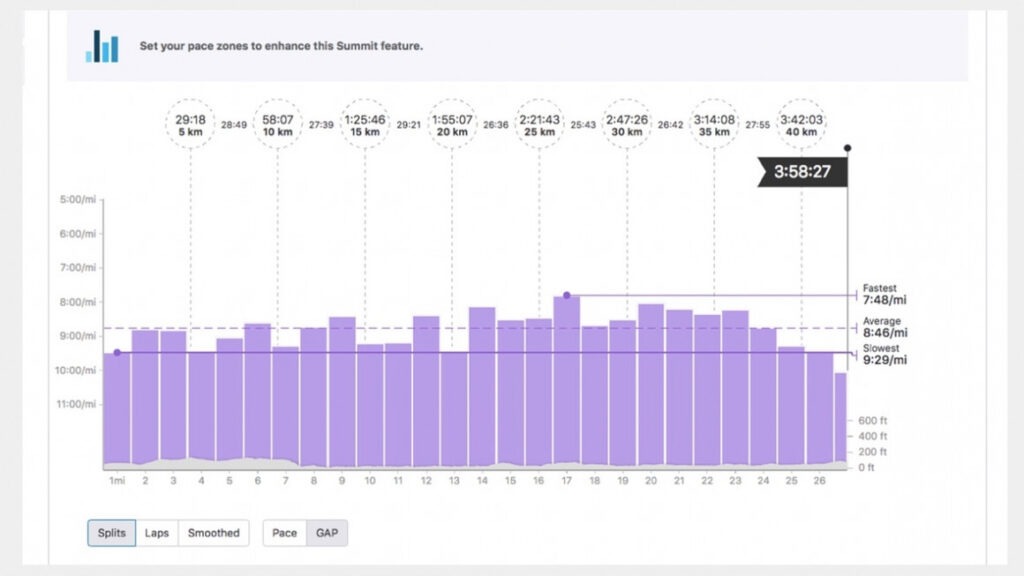
Task: Click the 10 km split marker circle
Action: (x=279, y=122)
